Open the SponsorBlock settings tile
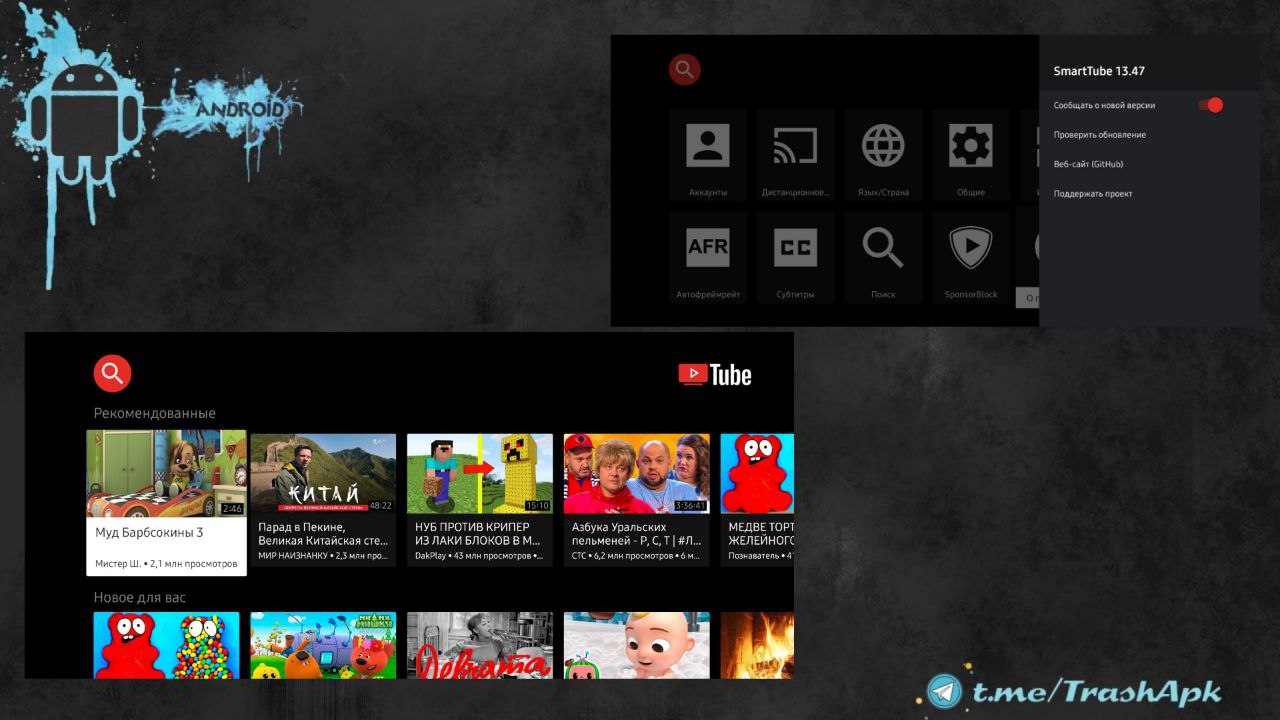The image size is (1280, 720). [x=970, y=255]
